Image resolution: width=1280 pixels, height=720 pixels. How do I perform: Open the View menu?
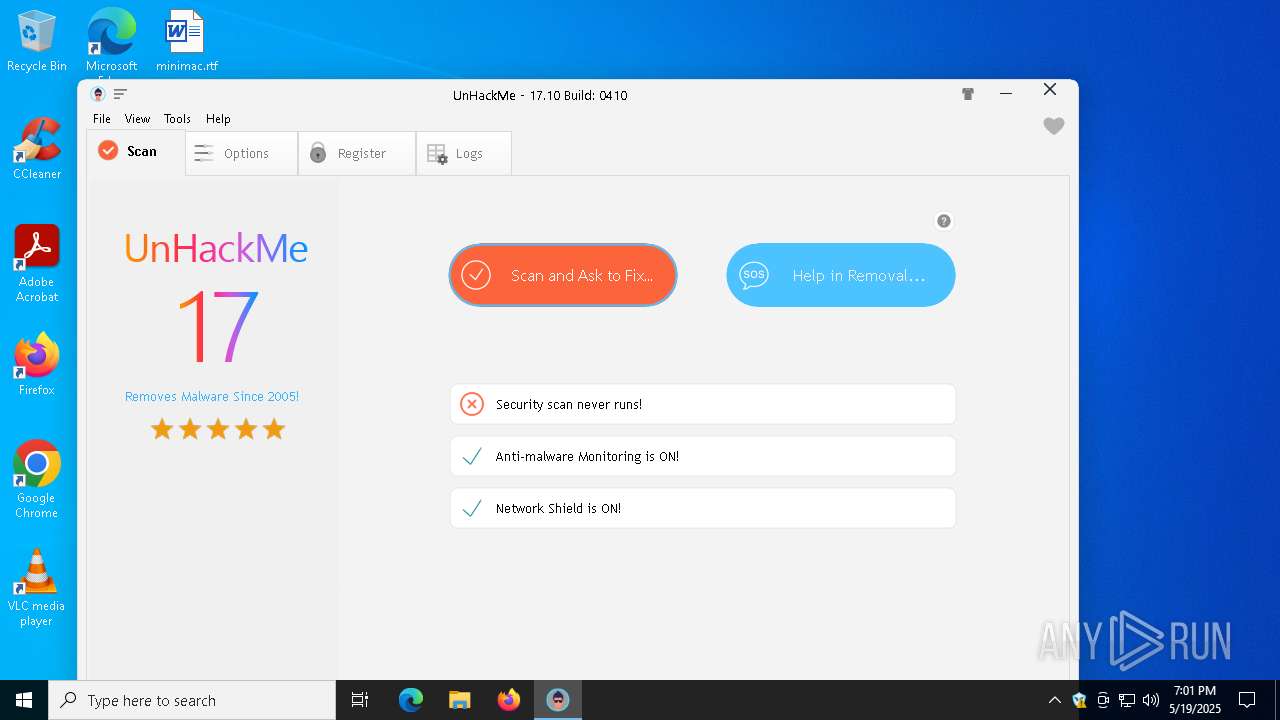137,118
